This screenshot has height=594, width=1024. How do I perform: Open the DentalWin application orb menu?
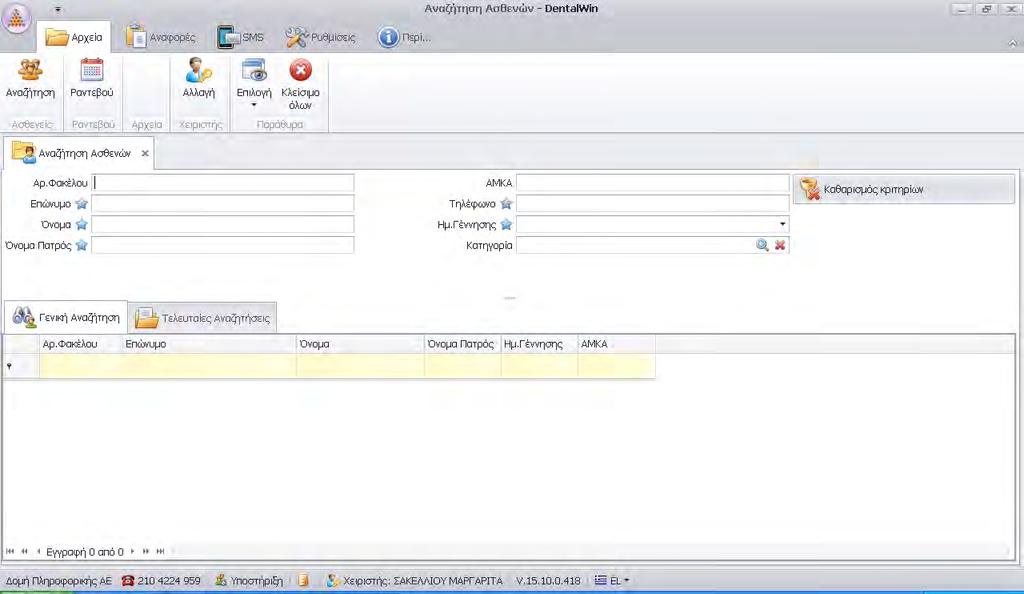[16, 18]
